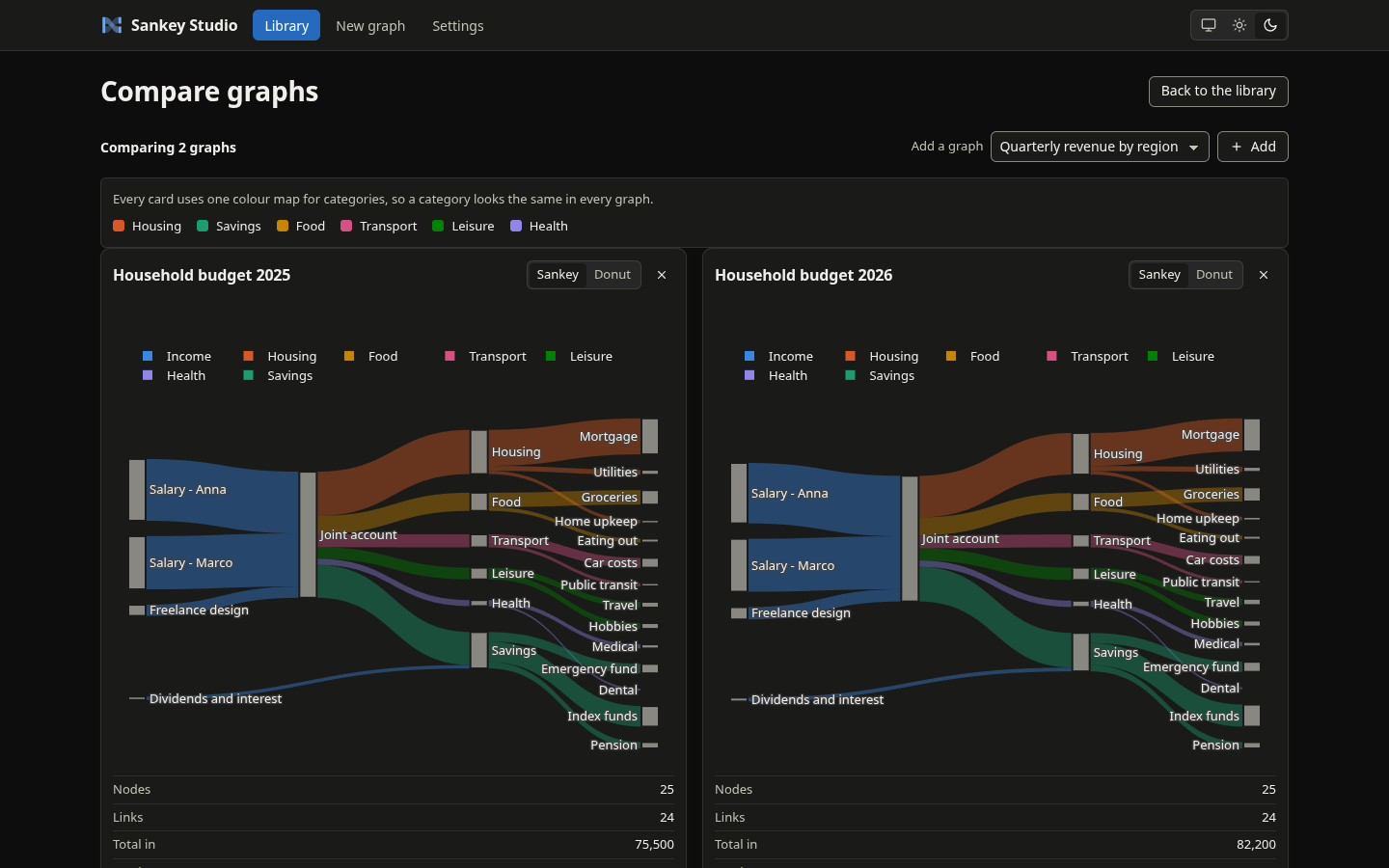Click Dividends and interest label in 2025 chart
This screenshot has width=1389, height=868.
click(215, 698)
